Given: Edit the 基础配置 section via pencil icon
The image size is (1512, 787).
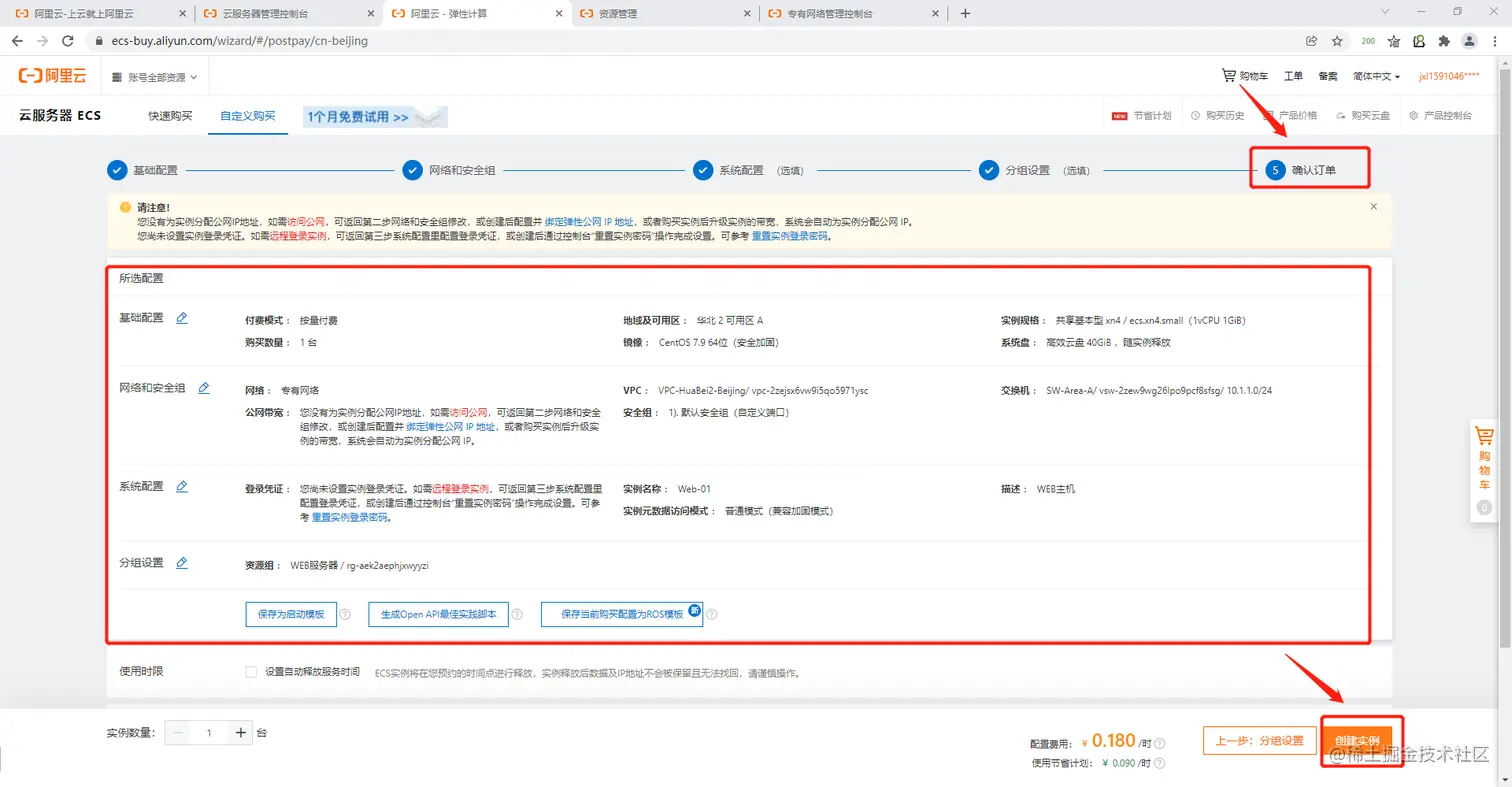Looking at the screenshot, I should (x=182, y=318).
